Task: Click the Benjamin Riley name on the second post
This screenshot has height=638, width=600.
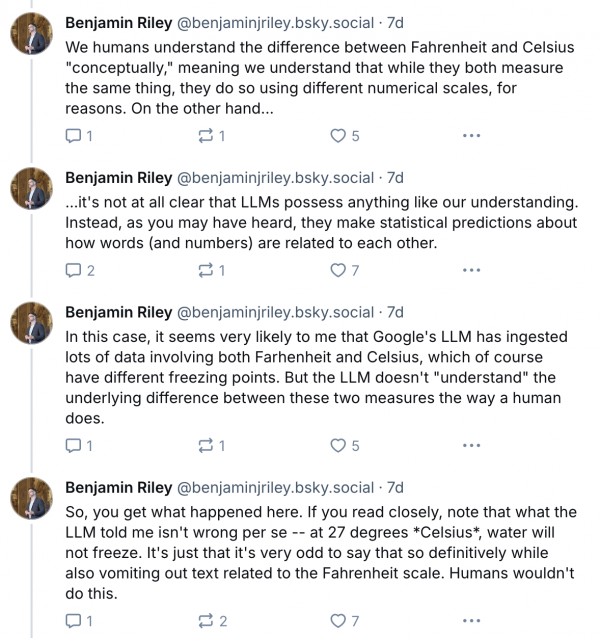Action: tap(118, 177)
